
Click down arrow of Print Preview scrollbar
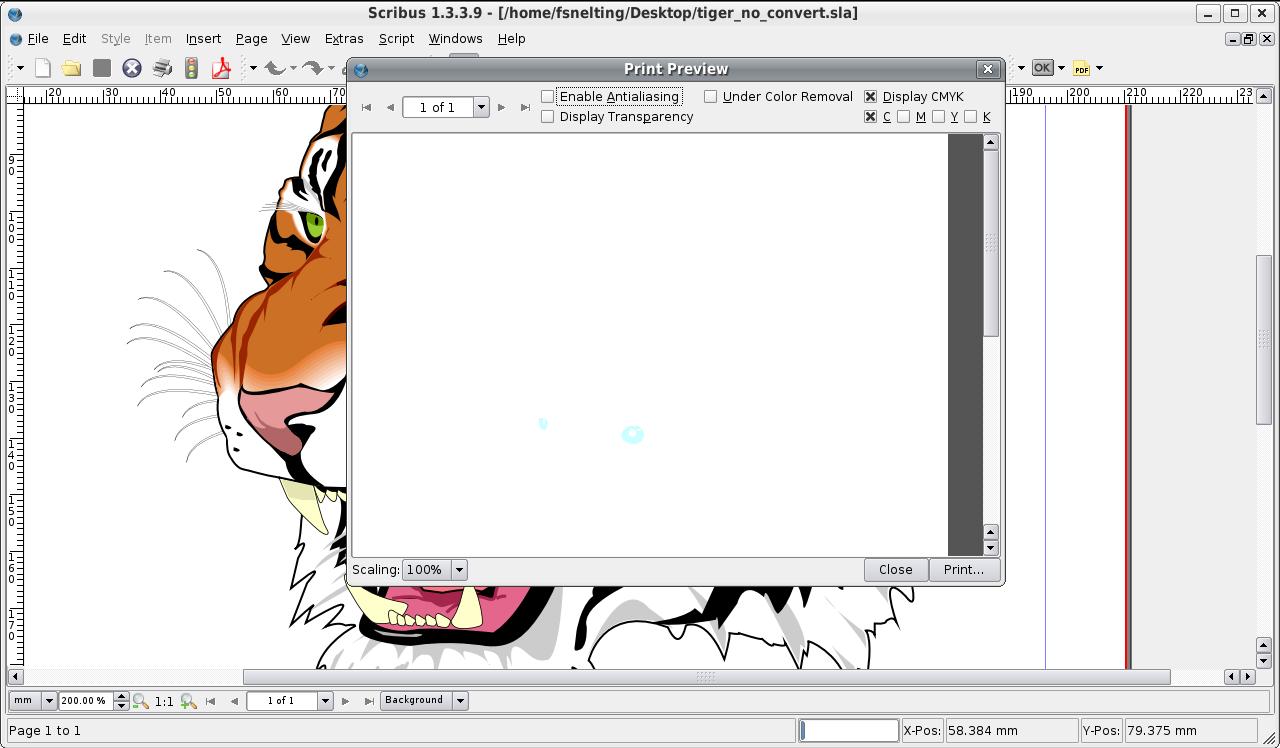coord(991,547)
